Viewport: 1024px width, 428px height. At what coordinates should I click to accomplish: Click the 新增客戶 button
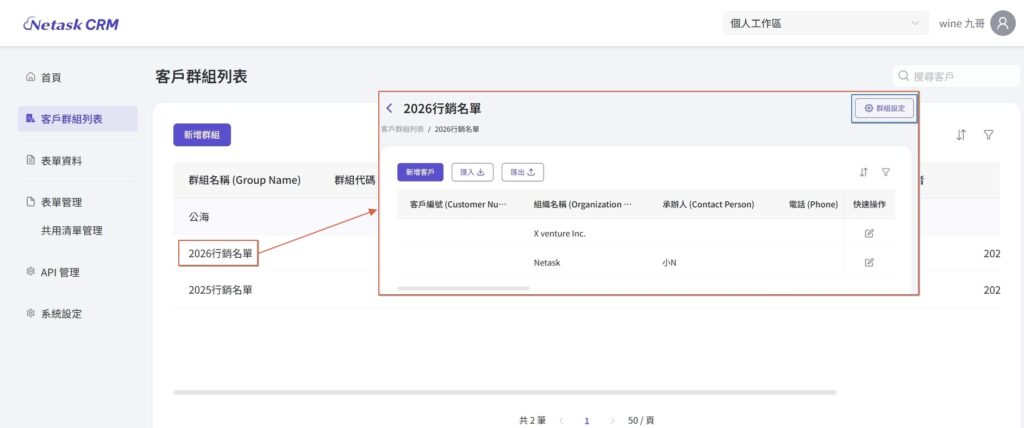(x=420, y=172)
